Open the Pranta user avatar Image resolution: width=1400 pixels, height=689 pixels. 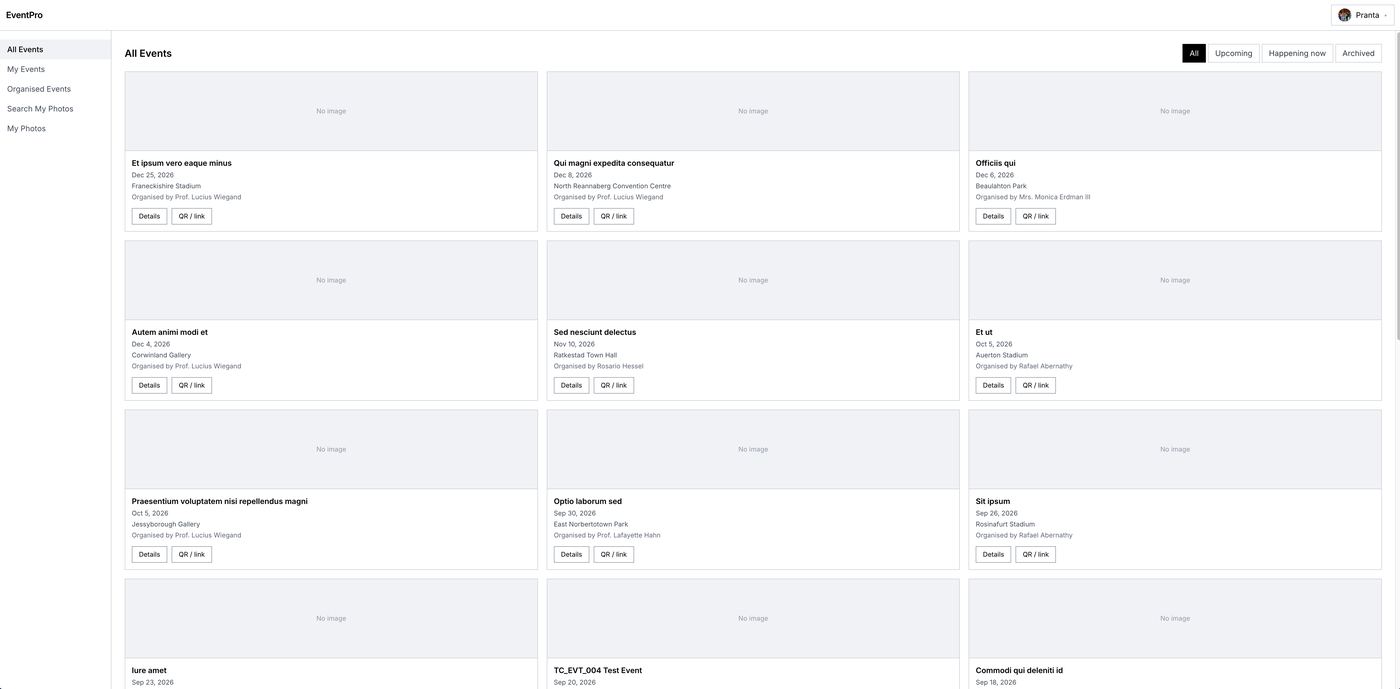(x=1344, y=15)
